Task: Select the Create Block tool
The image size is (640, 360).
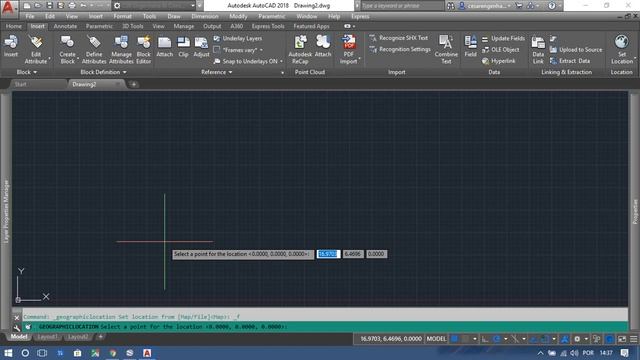Action: point(67,49)
